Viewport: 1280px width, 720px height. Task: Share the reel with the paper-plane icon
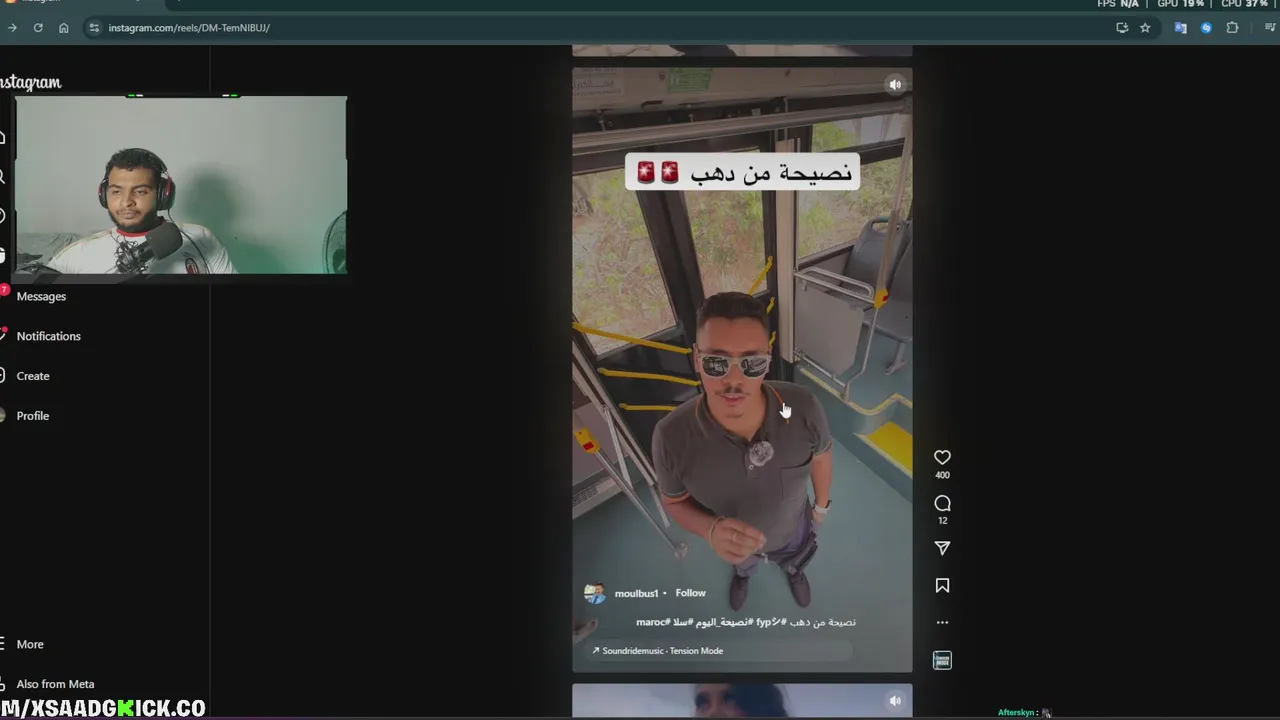coord(942,548)
